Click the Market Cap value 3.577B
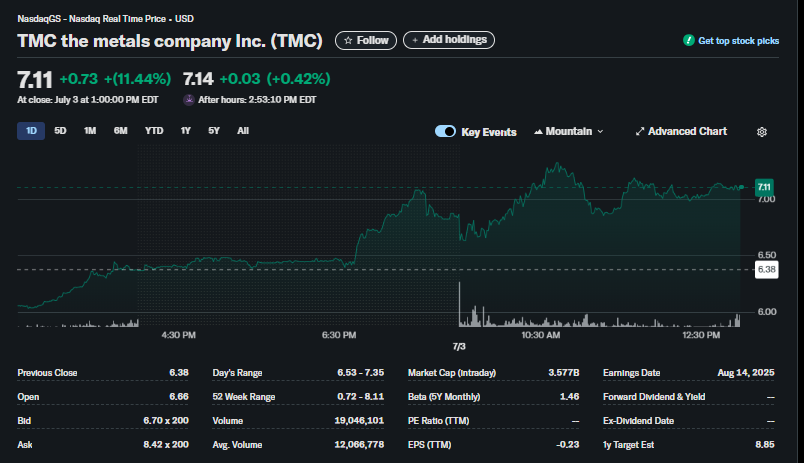Viewport: 804px width, 463px height. pos(564,373)
